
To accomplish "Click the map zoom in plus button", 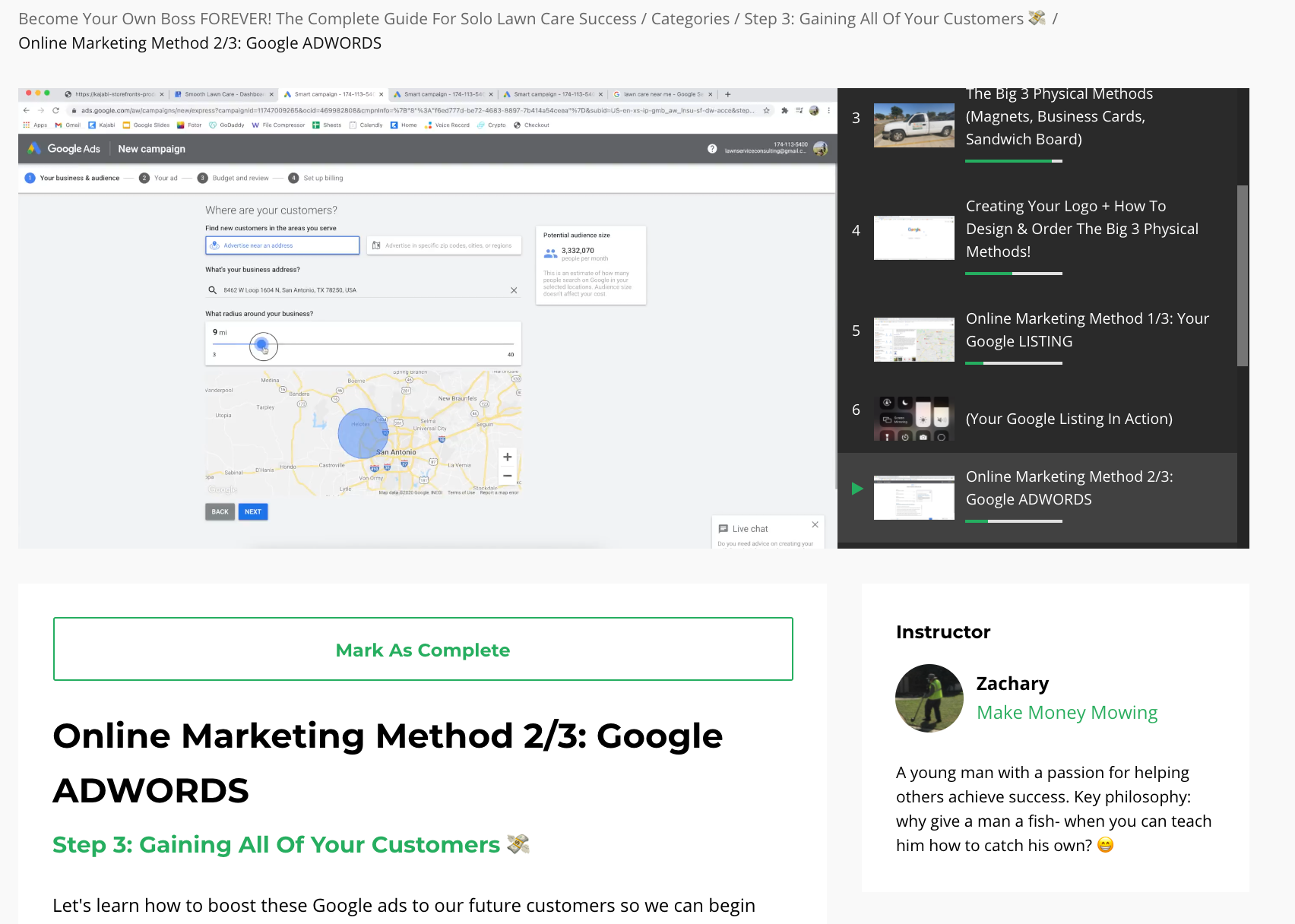I will pyautogui.click(x=508, y=457).
